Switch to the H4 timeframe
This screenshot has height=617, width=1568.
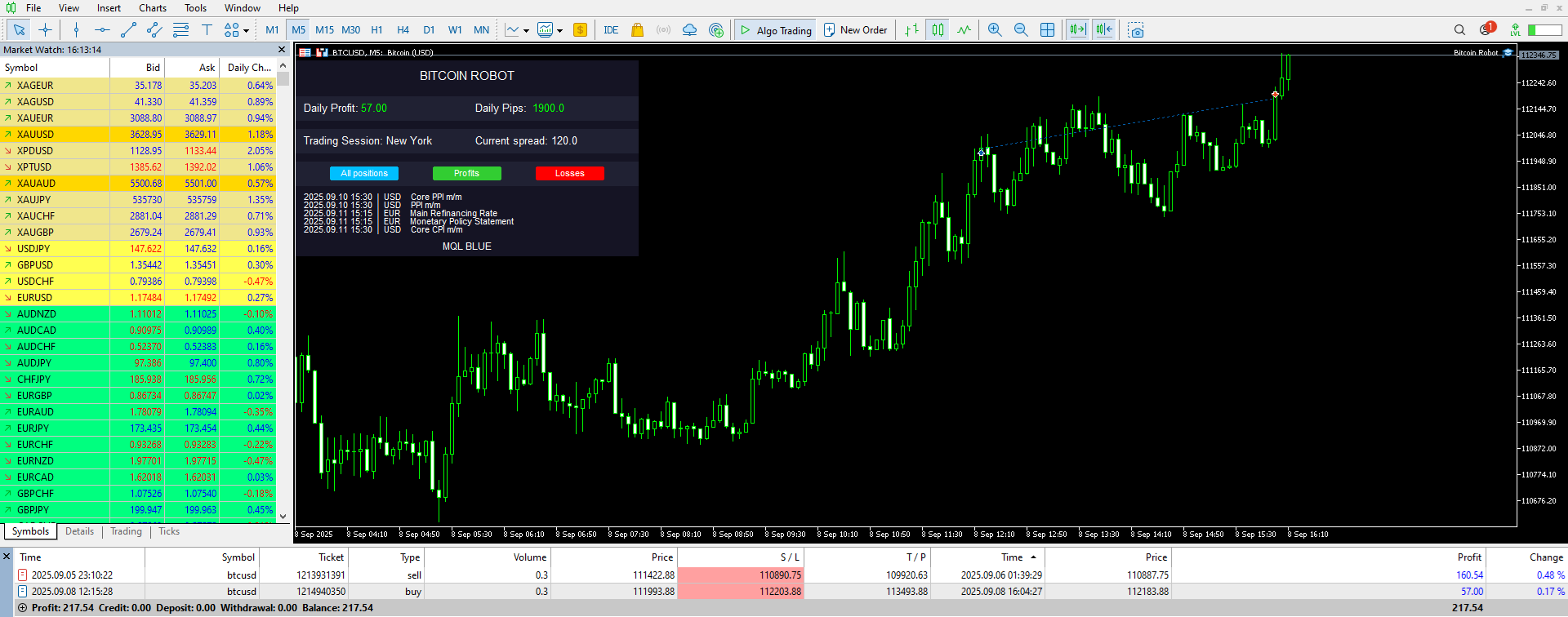(x=403, y=30)
